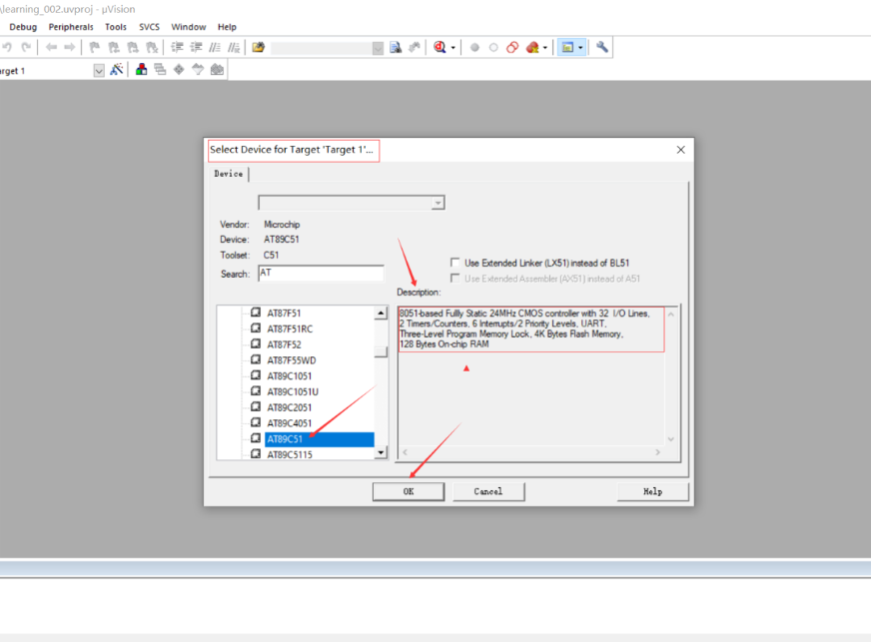Open the SVCS menu
This screenshot has height=643, width=871.
click(149, 27)
